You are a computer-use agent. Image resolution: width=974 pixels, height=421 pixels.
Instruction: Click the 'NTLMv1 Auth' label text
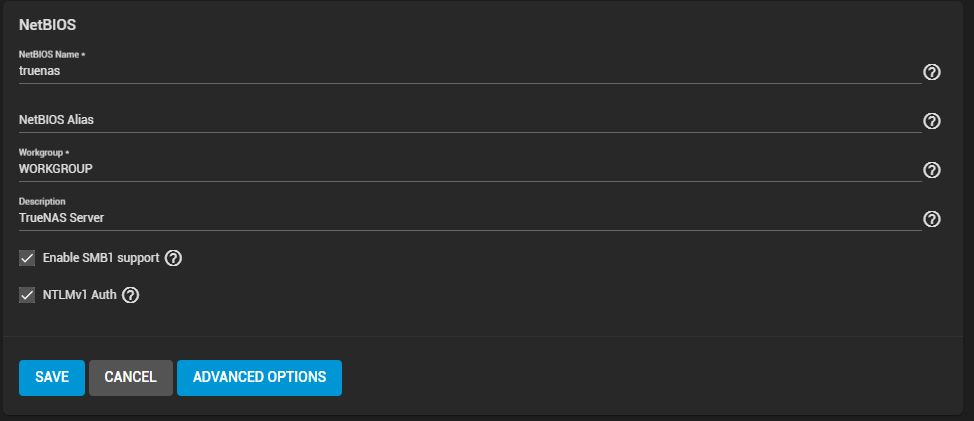(x=80, y=295)
